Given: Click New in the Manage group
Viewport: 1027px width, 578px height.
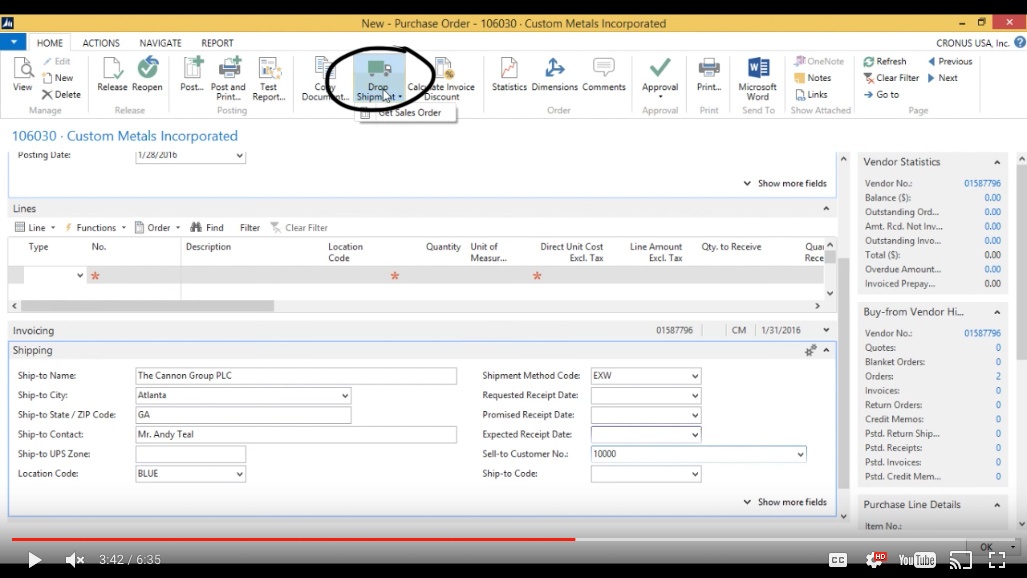Looking at the screenshot, I should click(58, 78).
